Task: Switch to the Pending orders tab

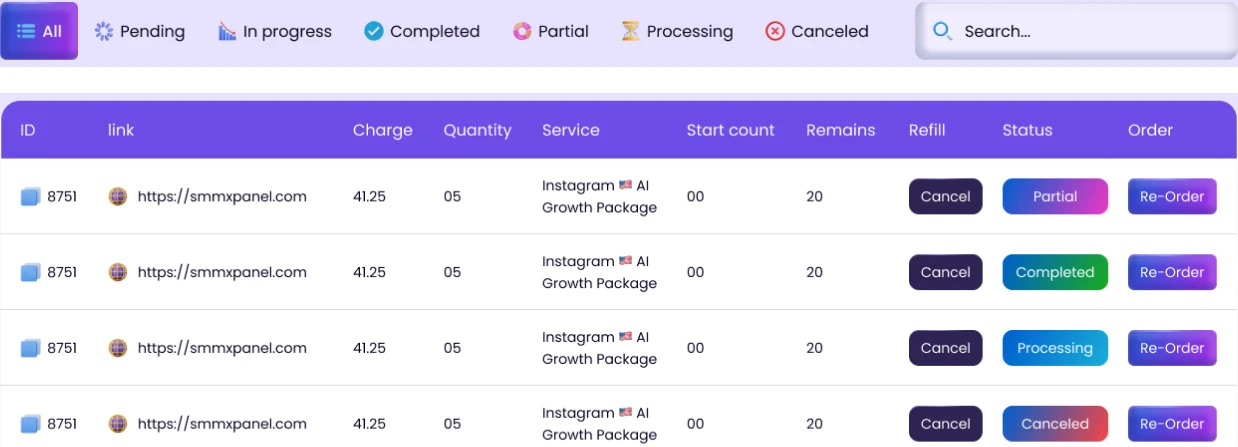Action: click(x=140, y=31)
